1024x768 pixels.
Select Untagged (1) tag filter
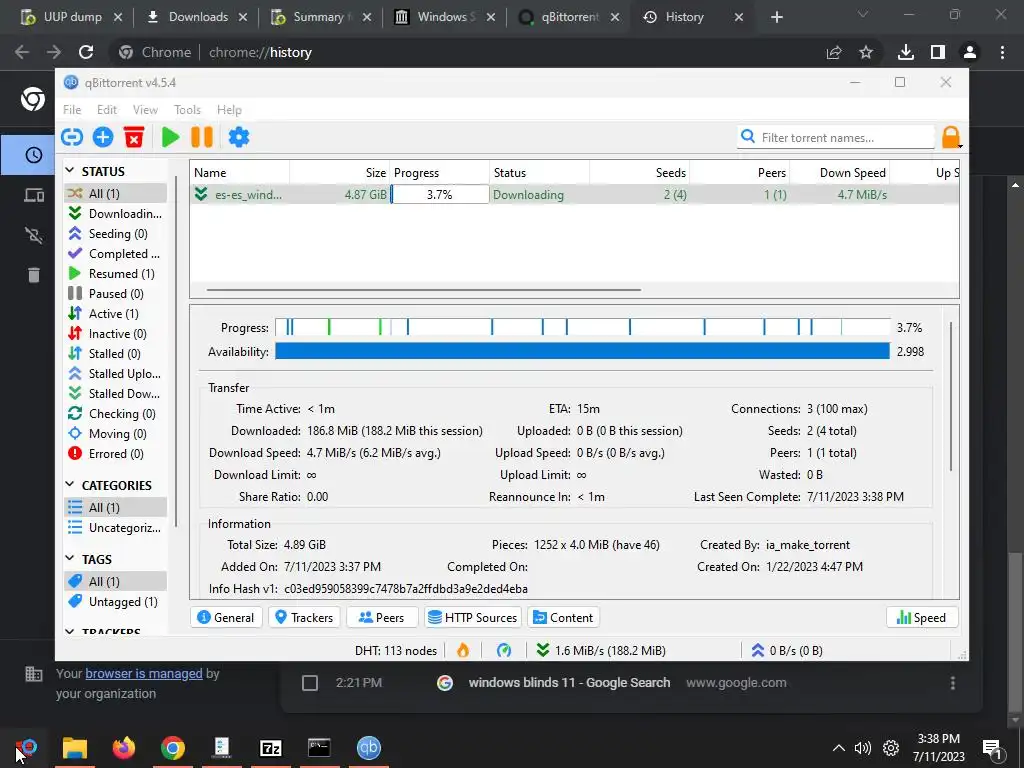116,601
